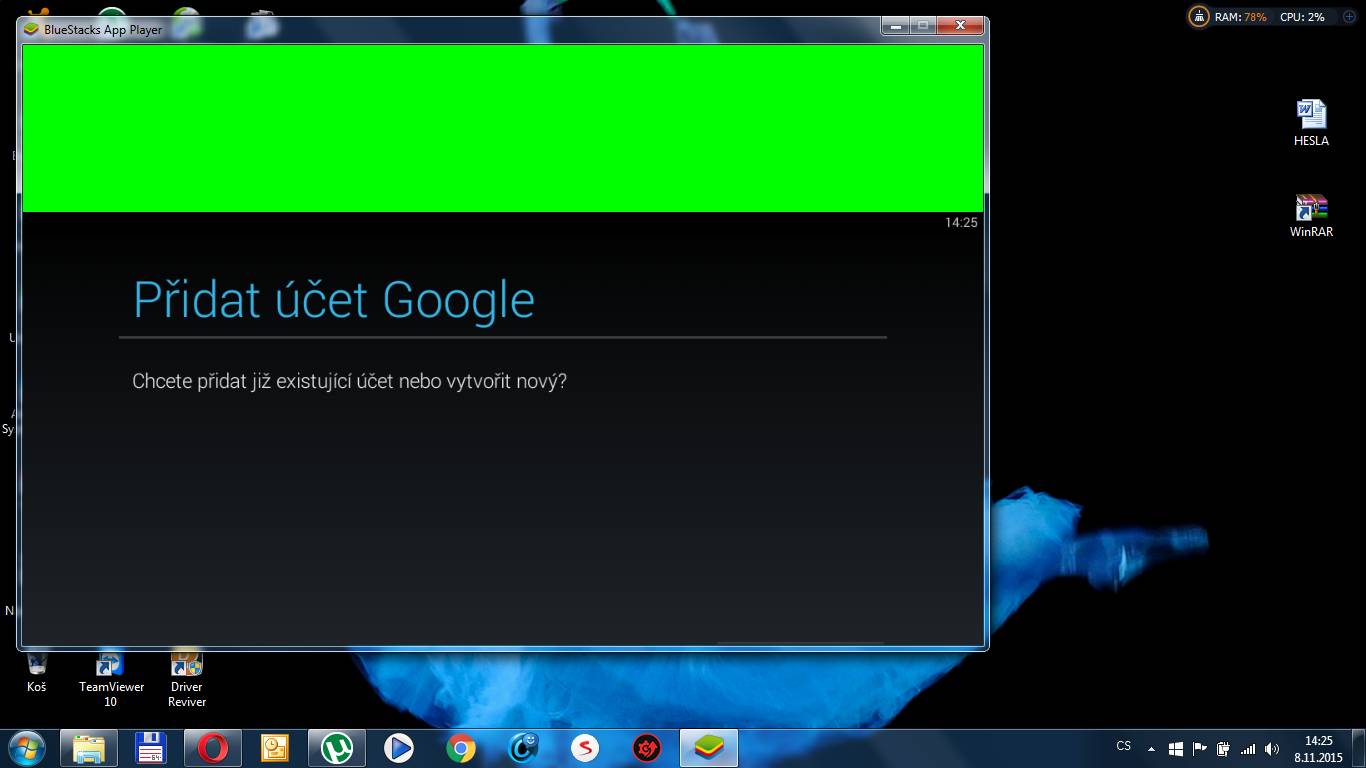Switch to BlueStacks taskbar button

[x=709, y=748]
